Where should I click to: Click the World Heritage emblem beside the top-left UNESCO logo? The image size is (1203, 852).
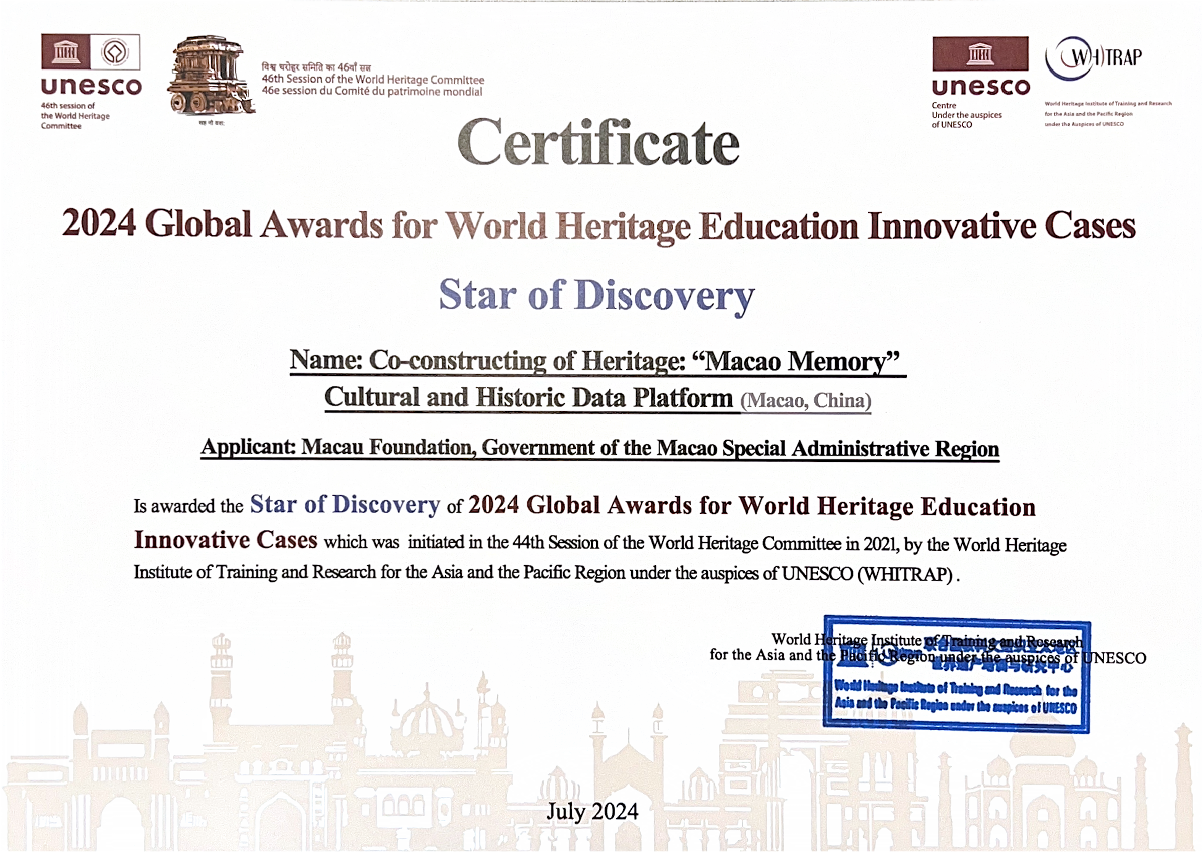coord(115,53)
